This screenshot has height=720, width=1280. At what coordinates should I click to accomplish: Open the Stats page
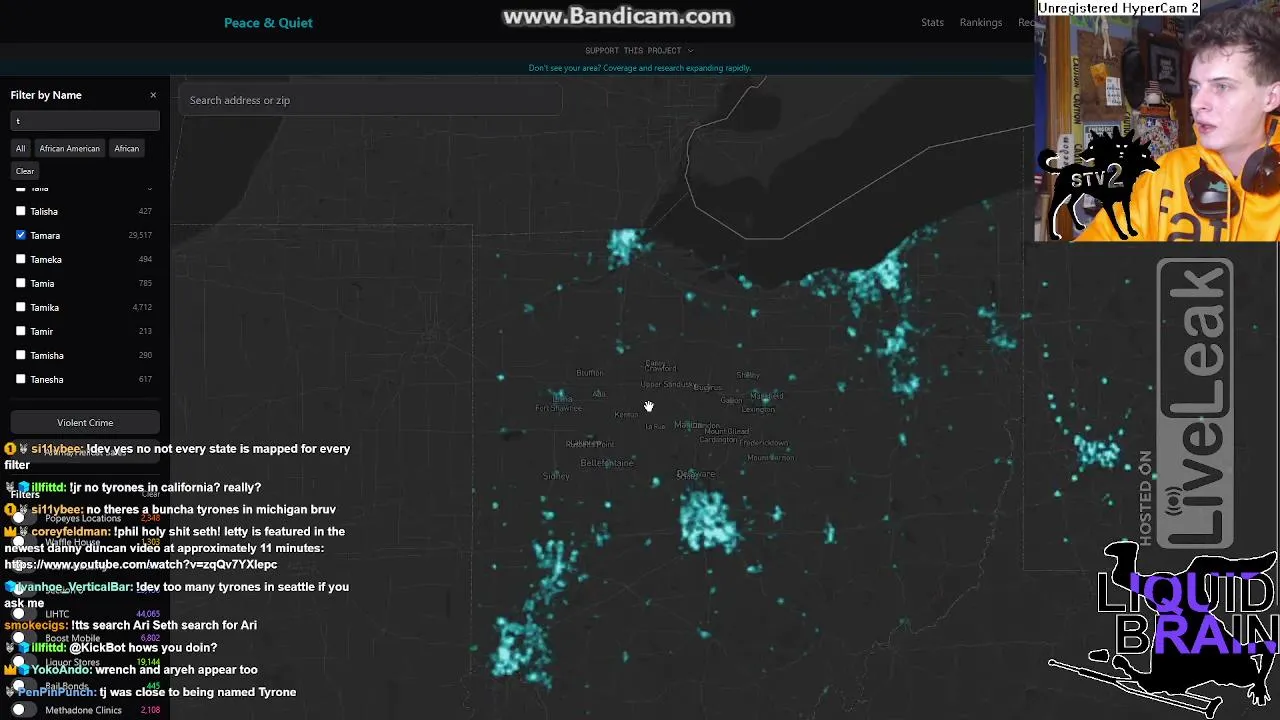(x=932, y=22)
